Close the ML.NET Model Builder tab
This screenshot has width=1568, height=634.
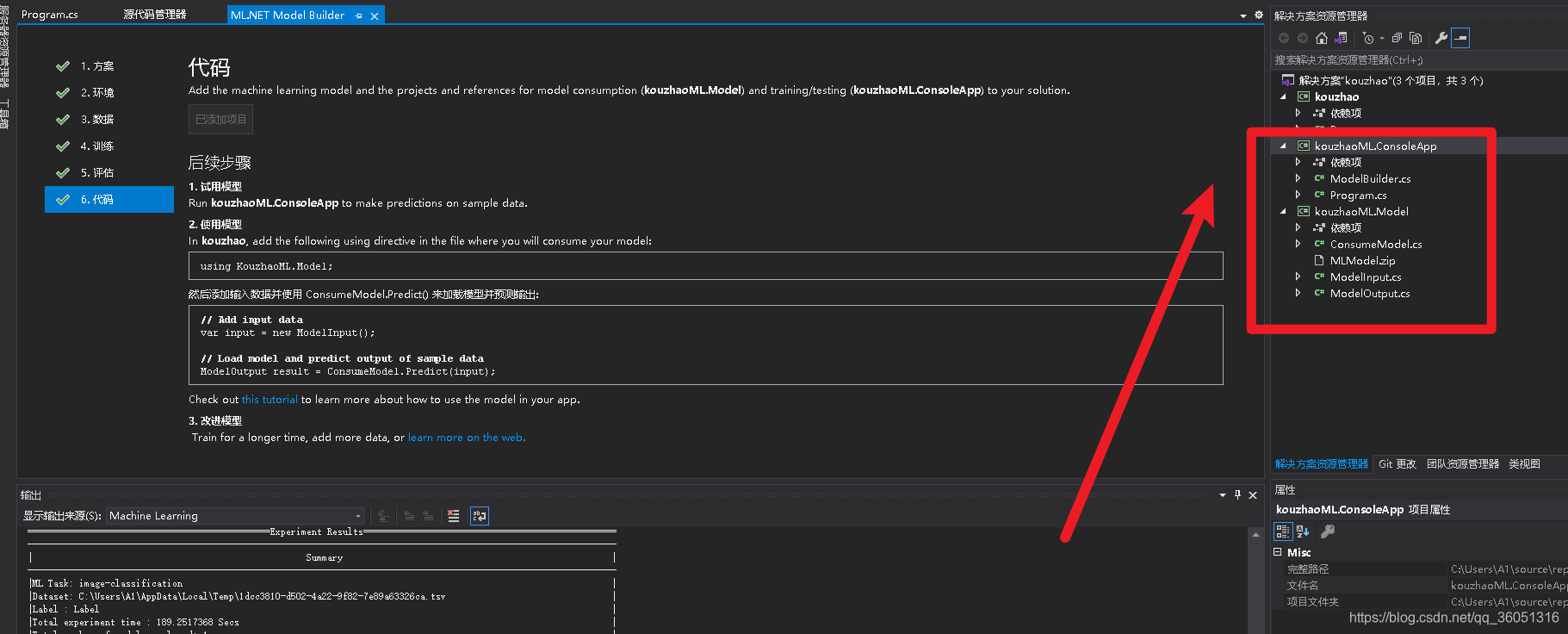[x=375, y=16]
